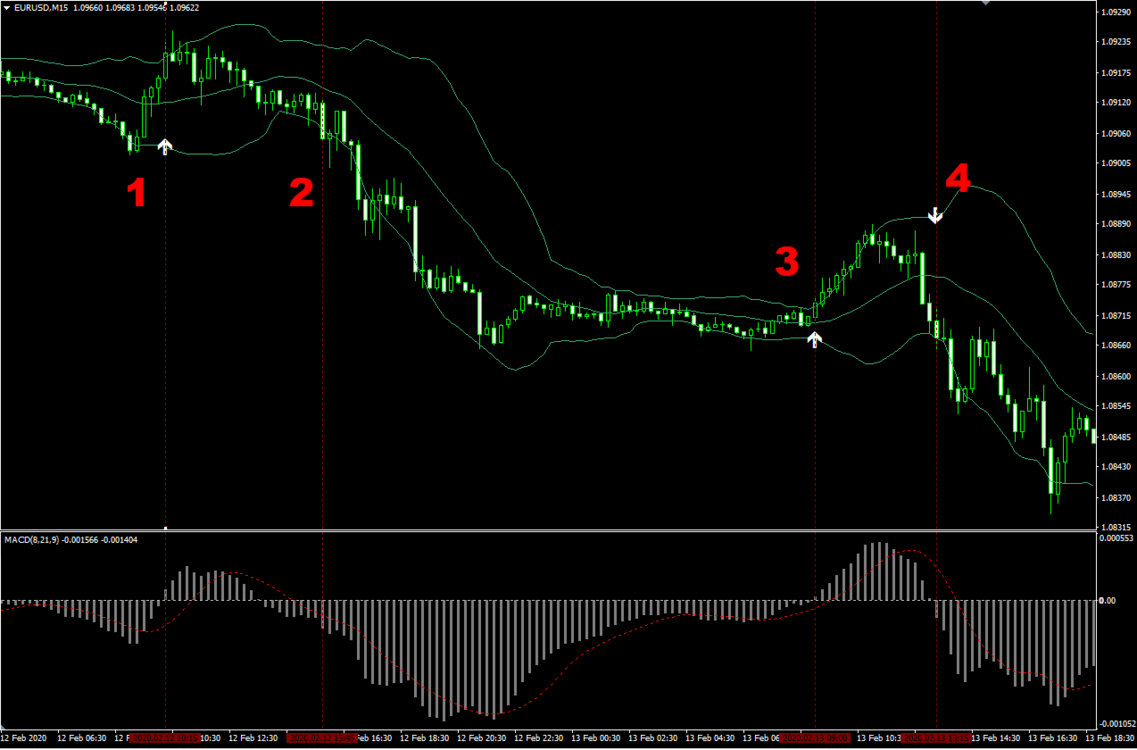Viewport: 1137px width, 750px height.
Task: Click the 12 Feb 20:30 time axis label
Action: coord(482,738)
